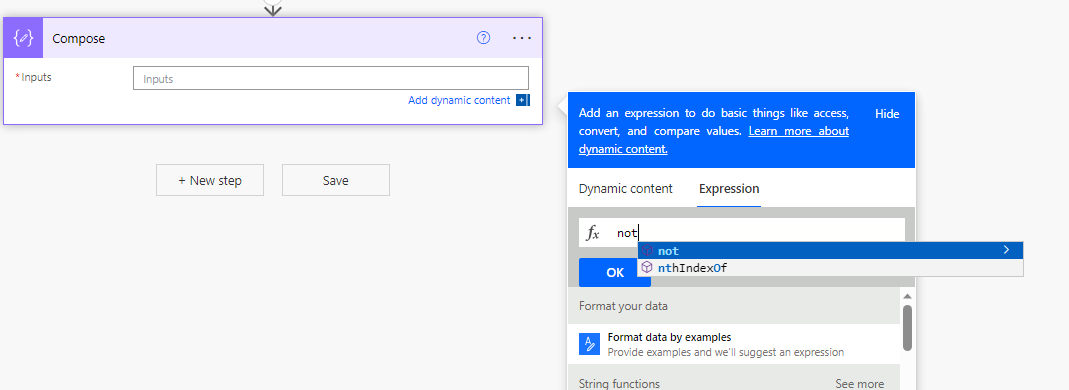This screenshot has width=1069, height=390.
Task: Click the cube icon next to not suggestion
Action: coord(647,251)
